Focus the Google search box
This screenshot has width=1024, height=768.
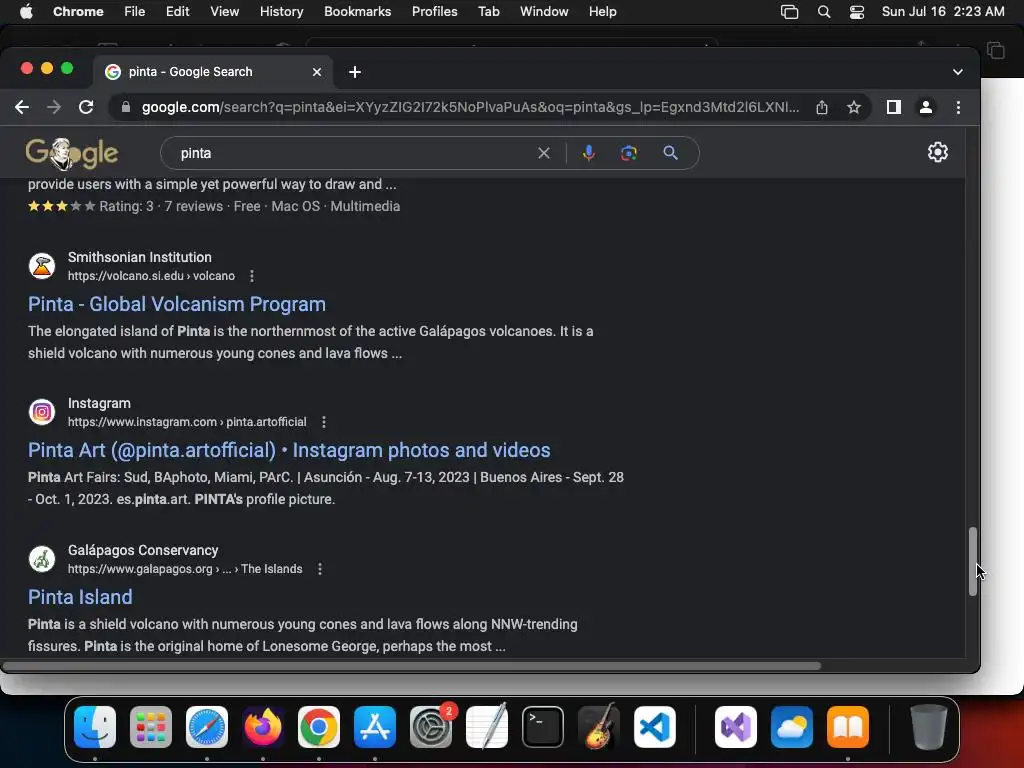353,153
